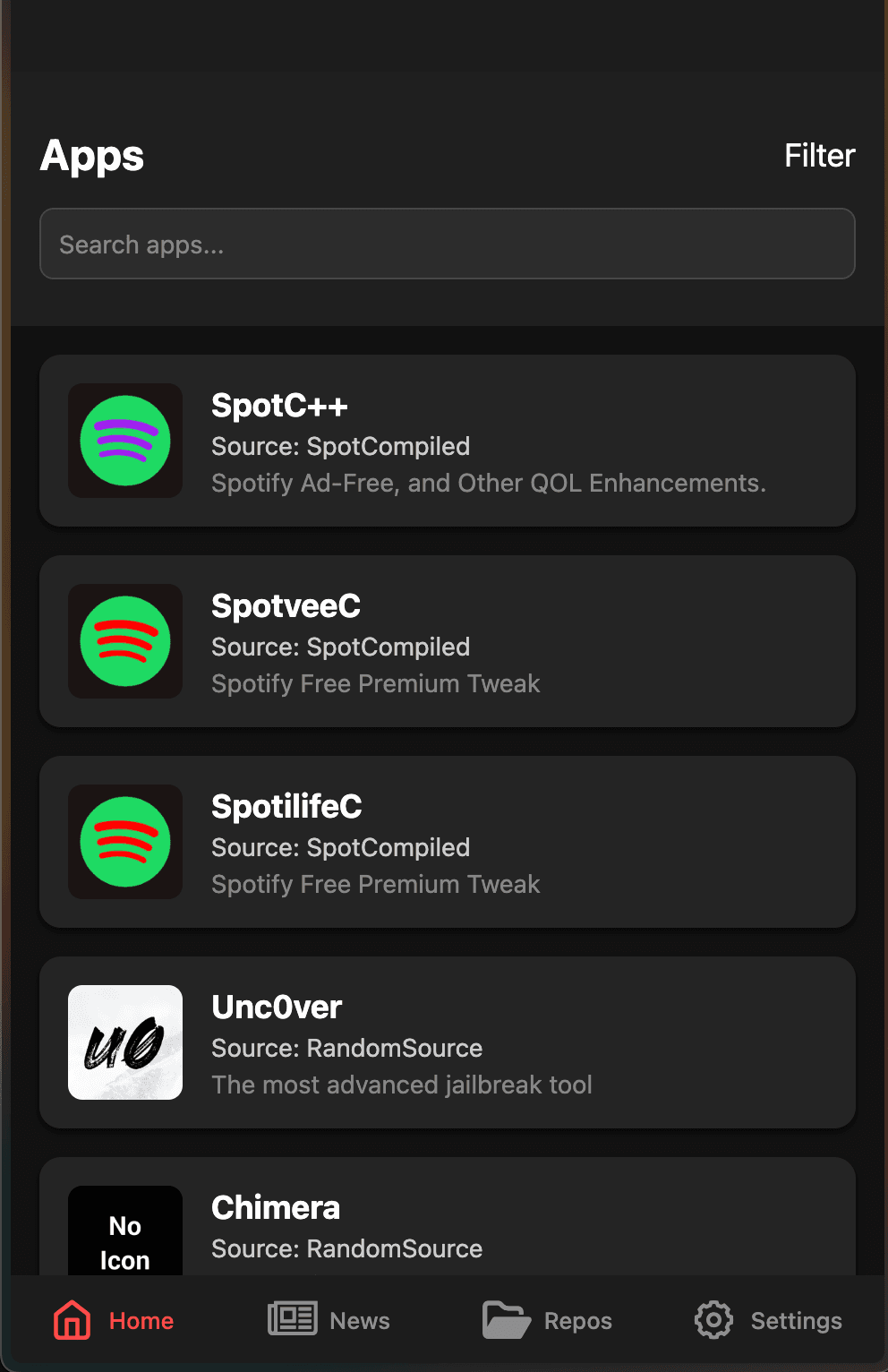Click the Settings gear icon
The image size is (888, 1372).
pyautogui.click(x=713, y=1320)
